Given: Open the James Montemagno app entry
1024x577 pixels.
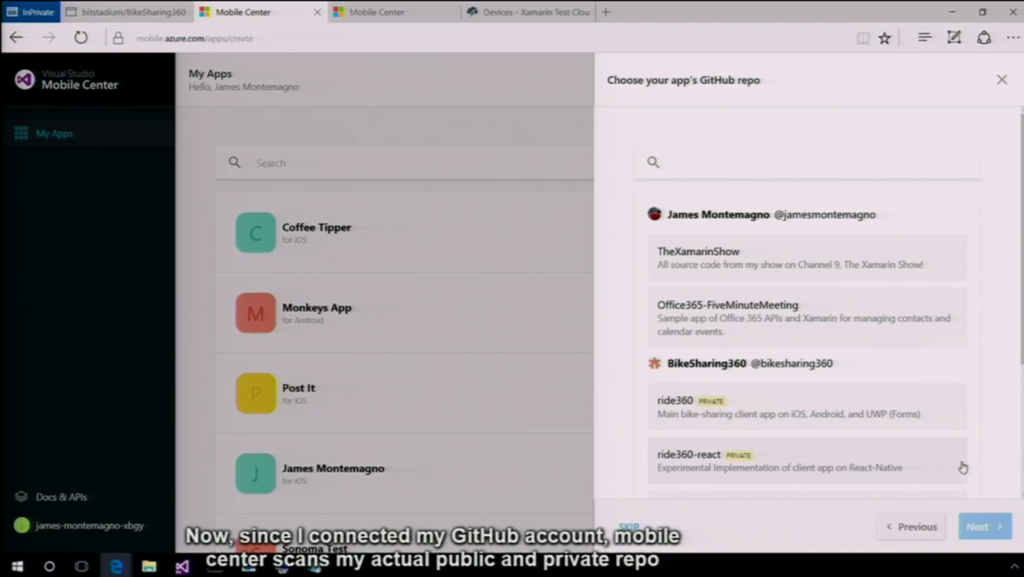Looking at the screenshot, I should (x=405, y=473).
